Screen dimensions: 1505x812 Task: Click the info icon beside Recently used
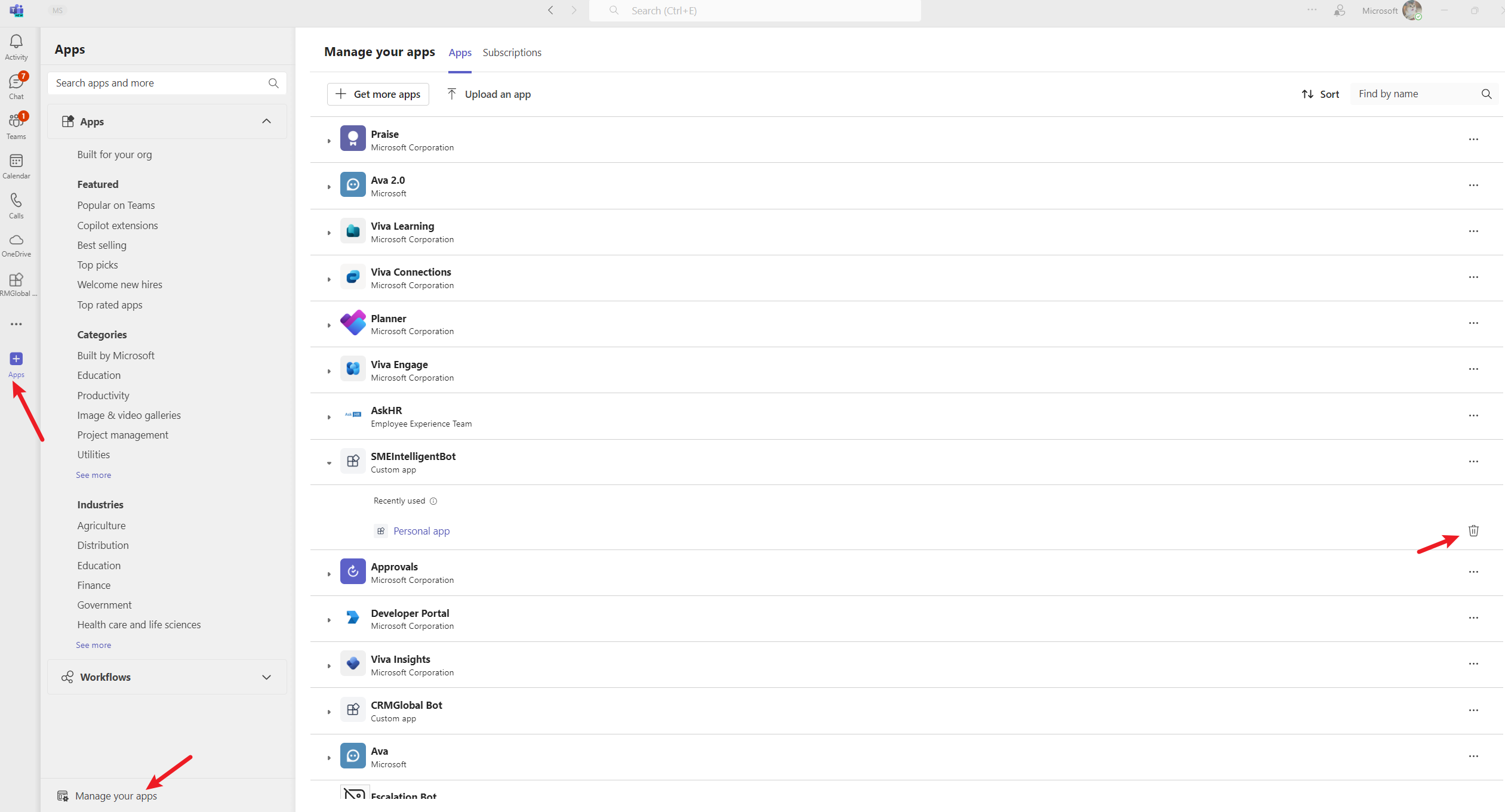click(433, 501)
